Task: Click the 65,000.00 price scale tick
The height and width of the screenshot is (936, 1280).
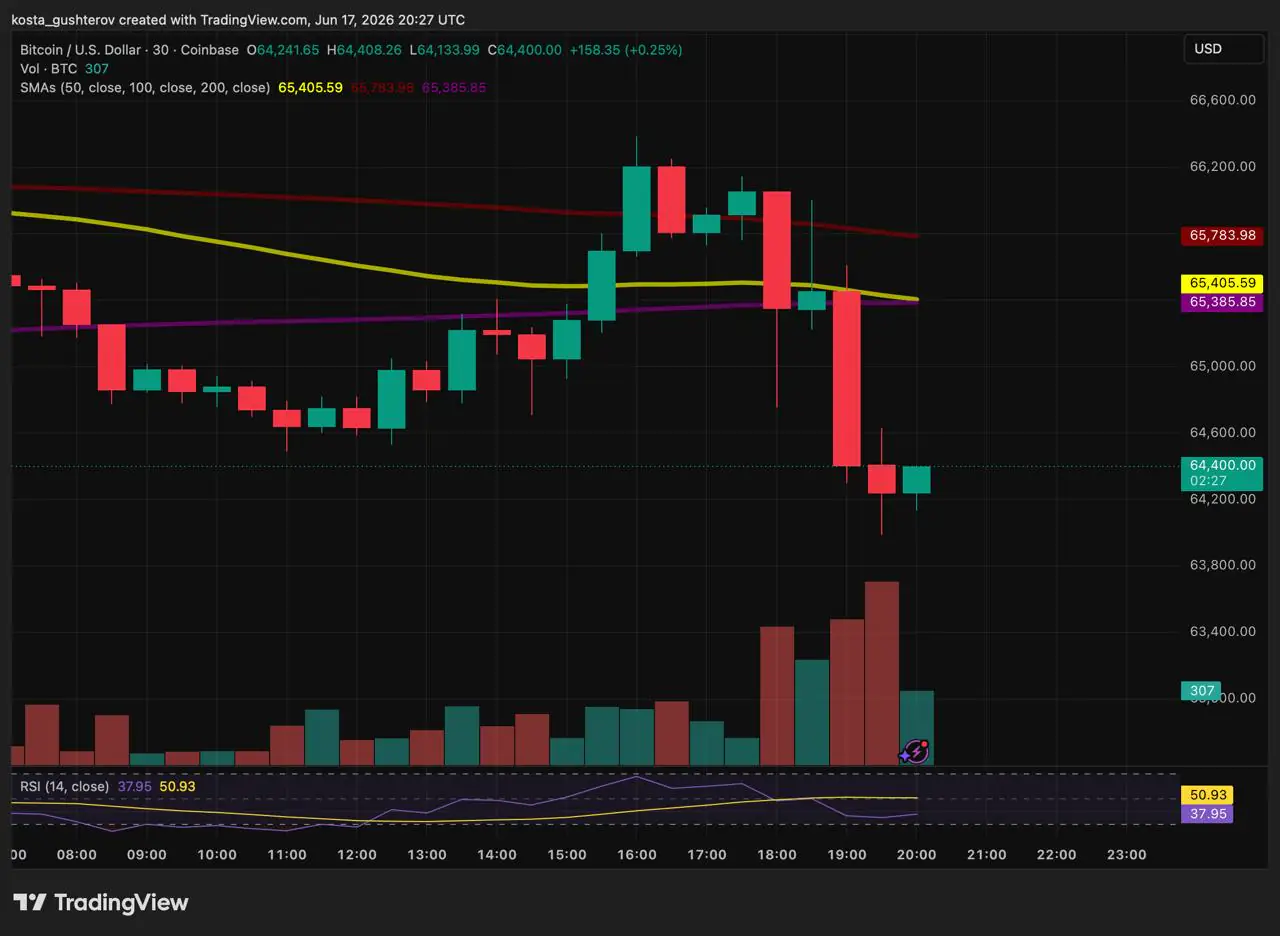Action: click(1222, 366)
